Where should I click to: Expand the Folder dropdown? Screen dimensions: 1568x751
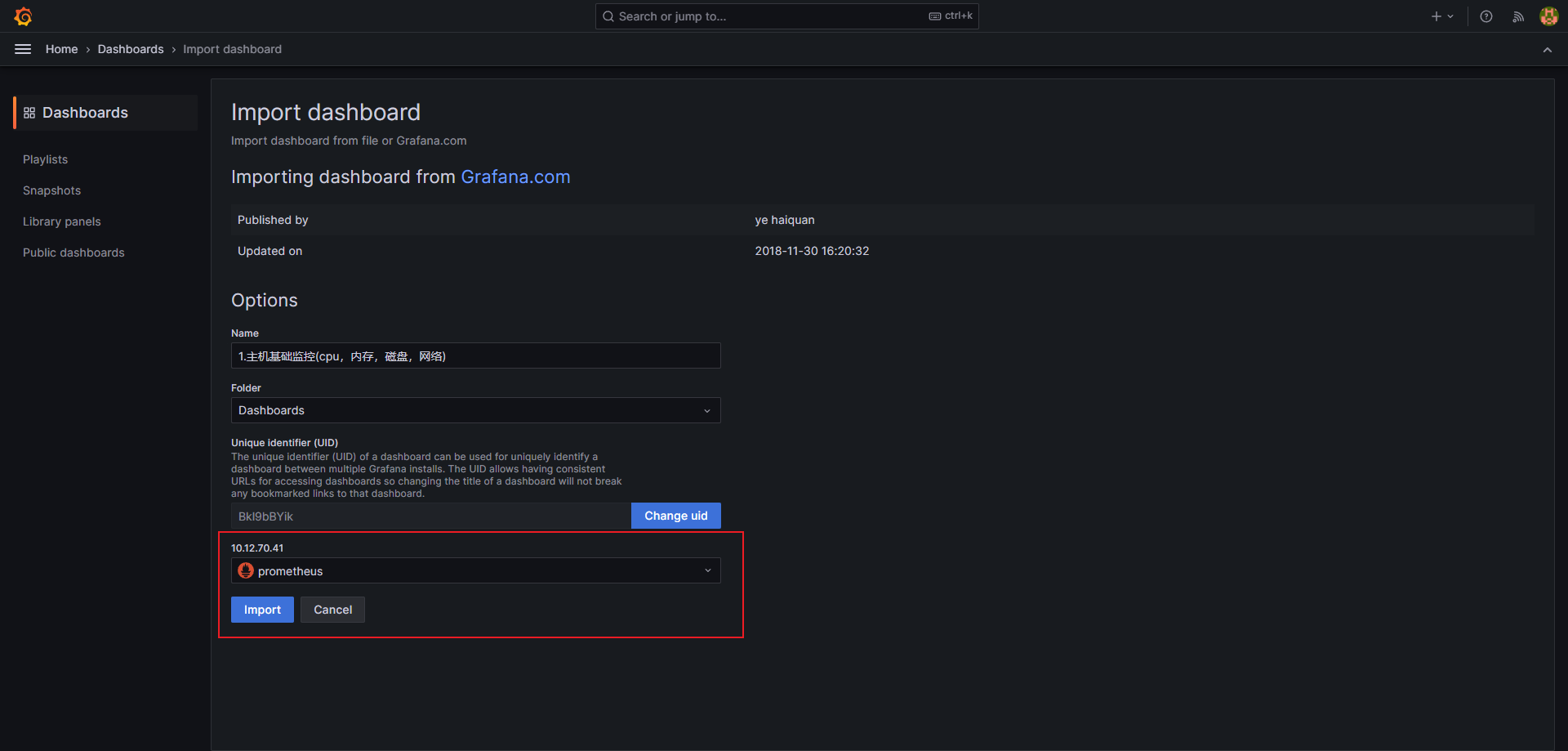(475, 410)
